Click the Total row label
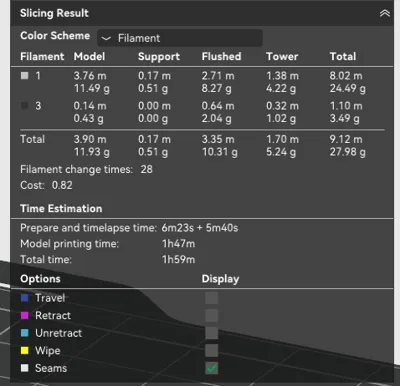400x386 pixels. pyautogui.click(x=32, y=139)
